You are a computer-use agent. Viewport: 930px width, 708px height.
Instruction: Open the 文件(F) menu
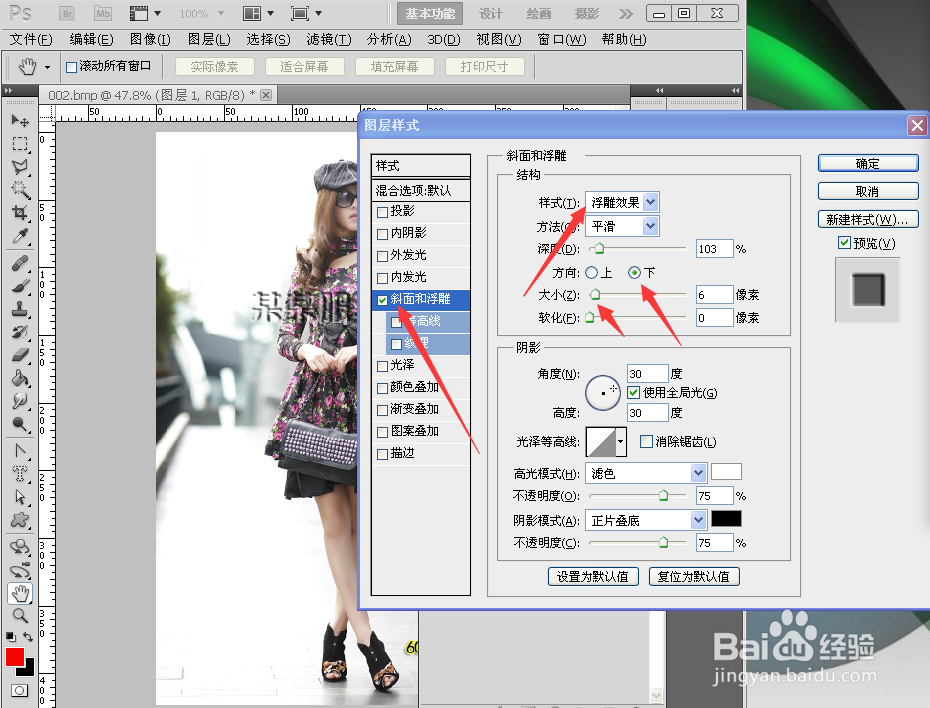point(31,40)
